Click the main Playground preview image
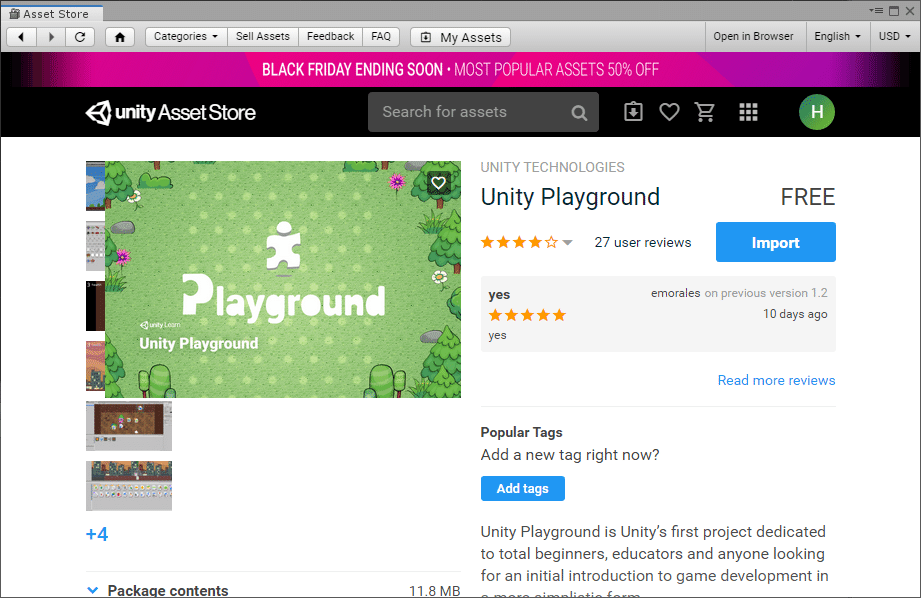921x598 pixels. pyautogui.click(x=283, y=280)
